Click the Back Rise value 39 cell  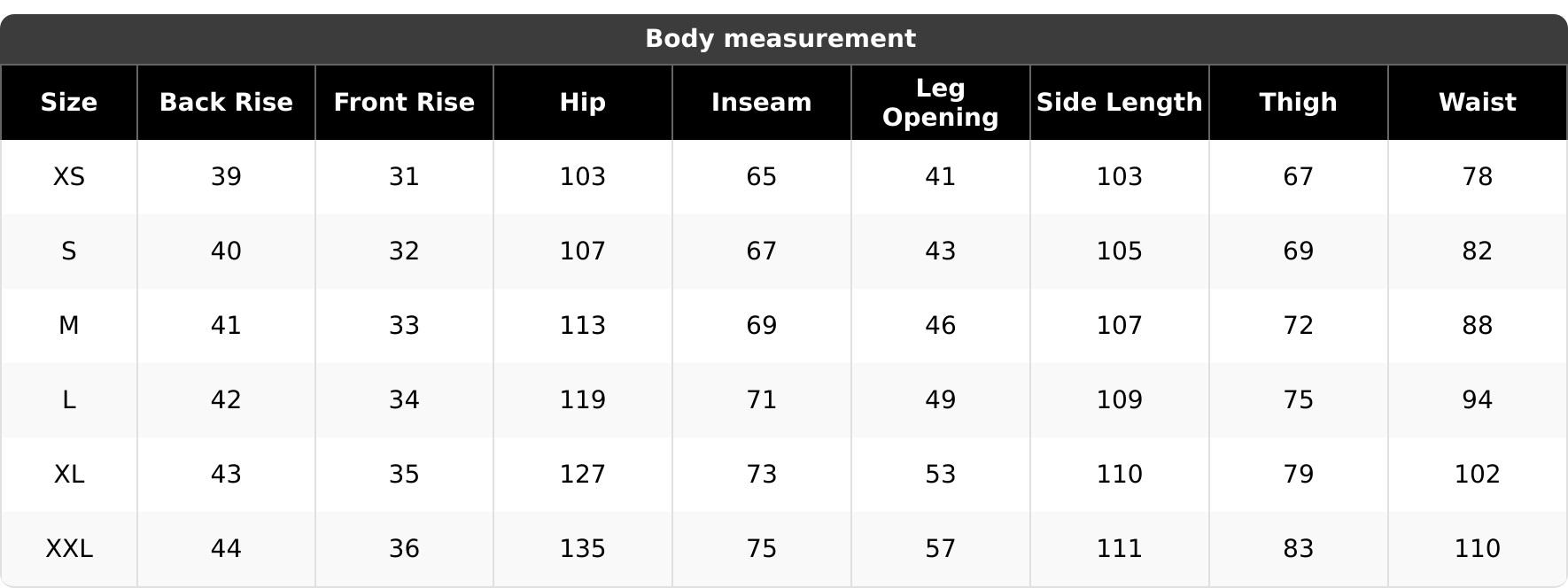coord(226,177)
